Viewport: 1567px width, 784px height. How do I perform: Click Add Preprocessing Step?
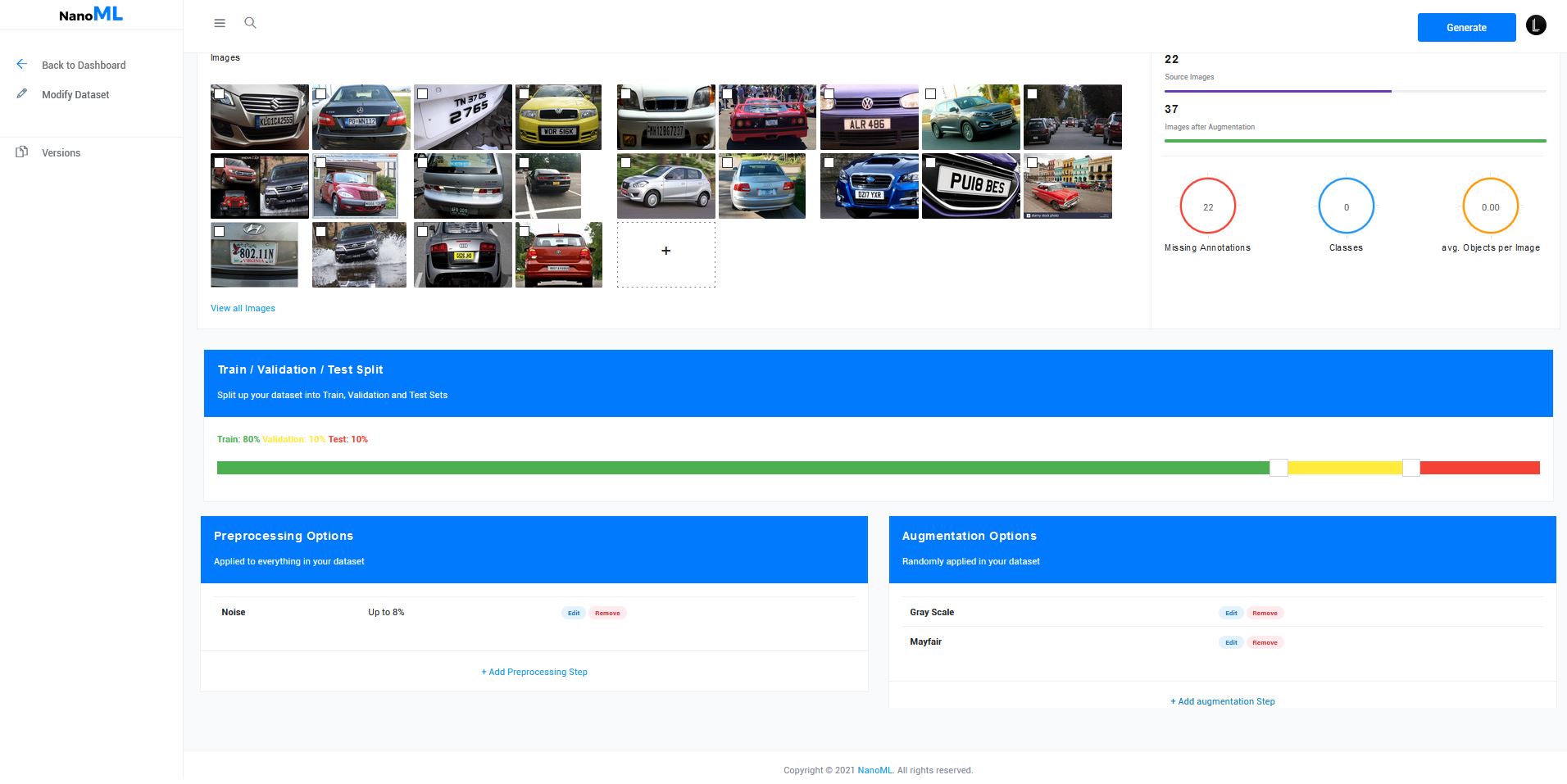534,672
